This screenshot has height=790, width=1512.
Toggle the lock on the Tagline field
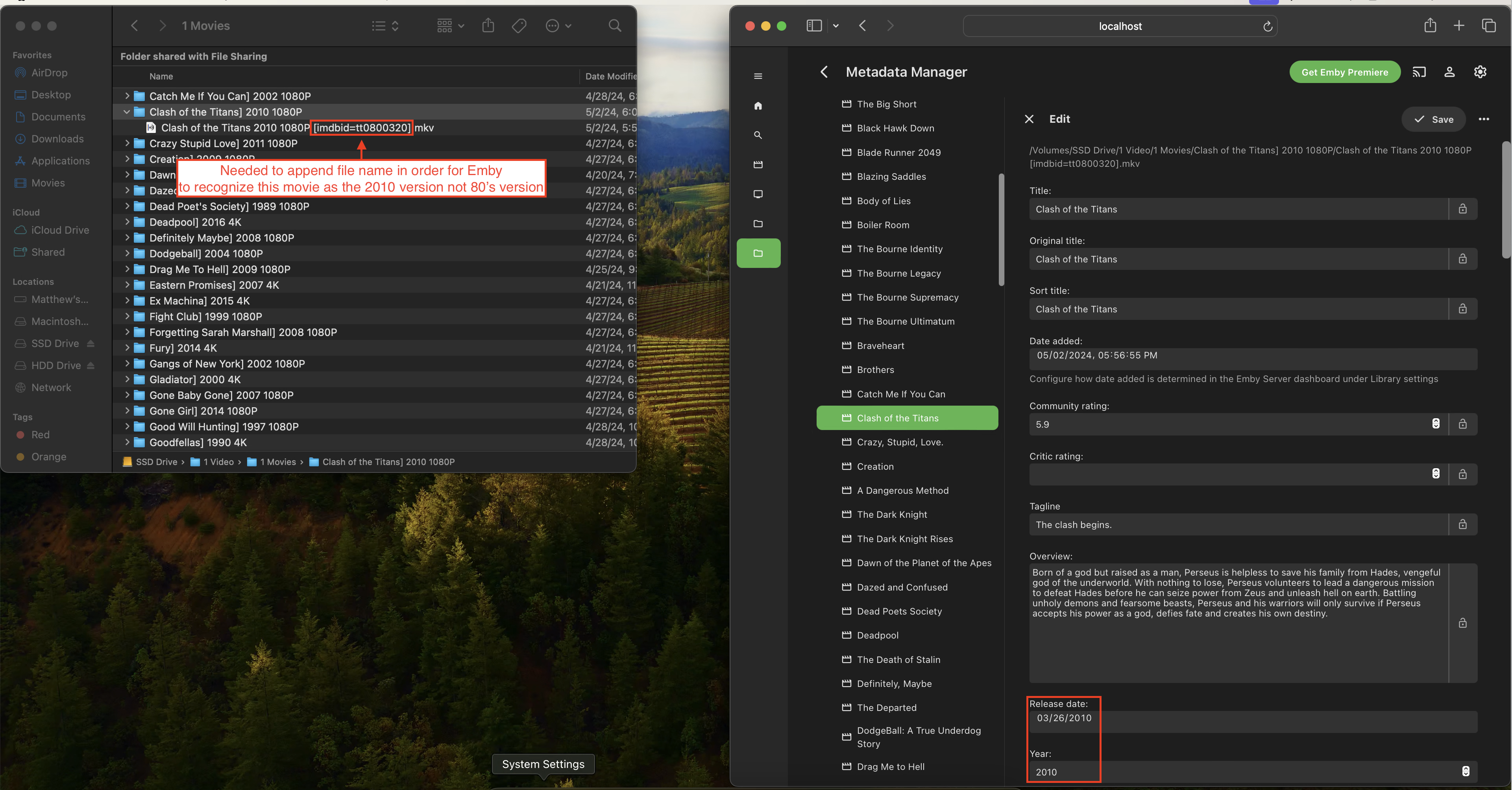1462,525
